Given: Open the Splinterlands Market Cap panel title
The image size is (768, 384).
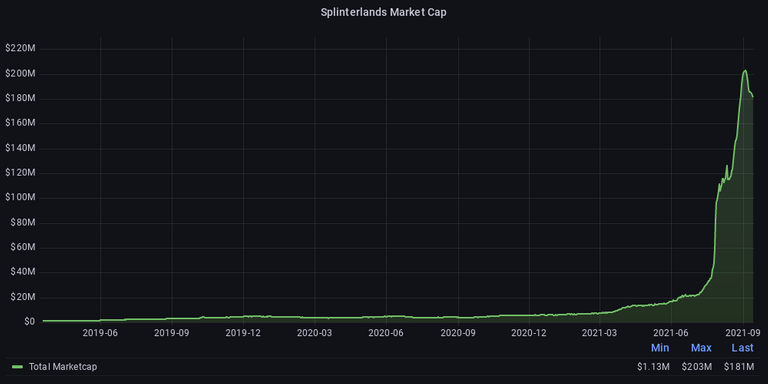Looking at the screenshot, I should pos(384,13).
